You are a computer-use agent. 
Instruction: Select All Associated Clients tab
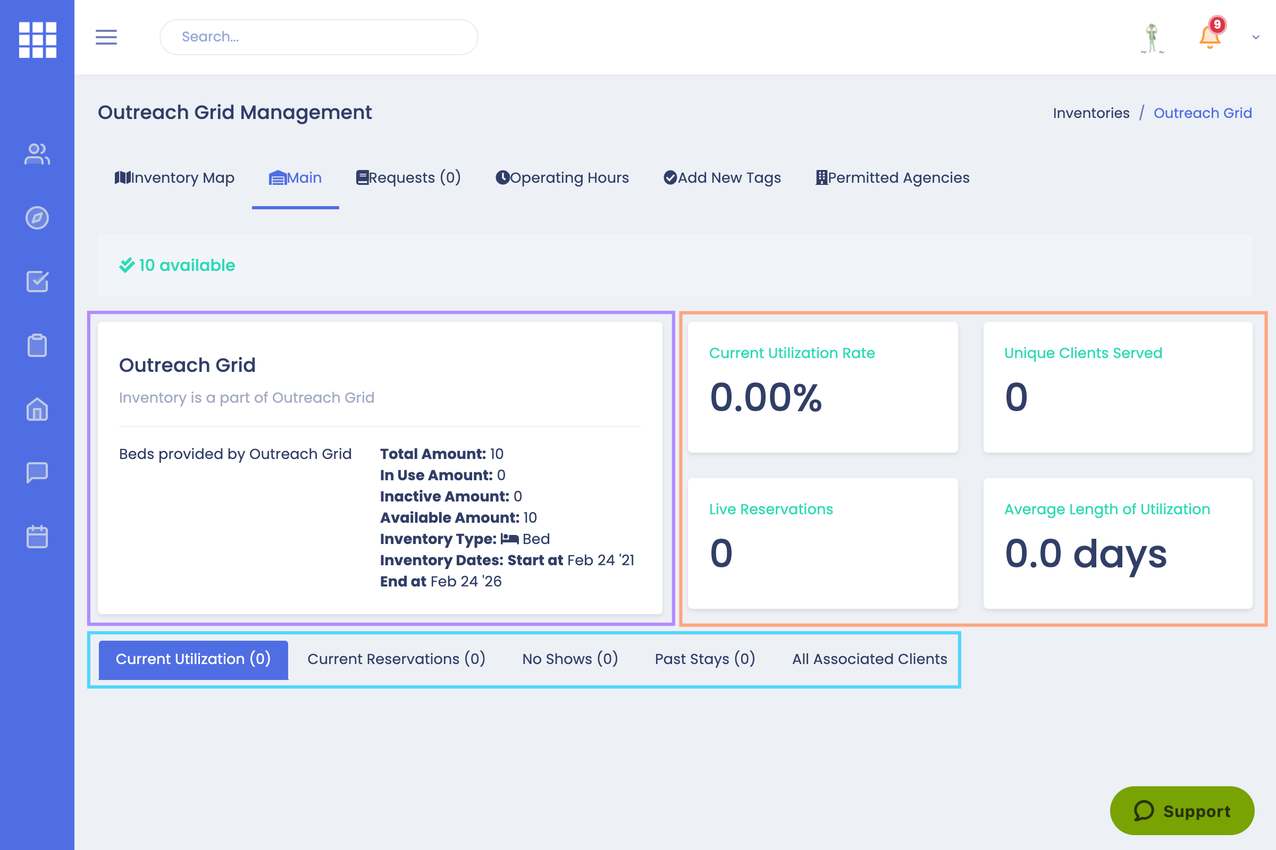tap(869, 660)
